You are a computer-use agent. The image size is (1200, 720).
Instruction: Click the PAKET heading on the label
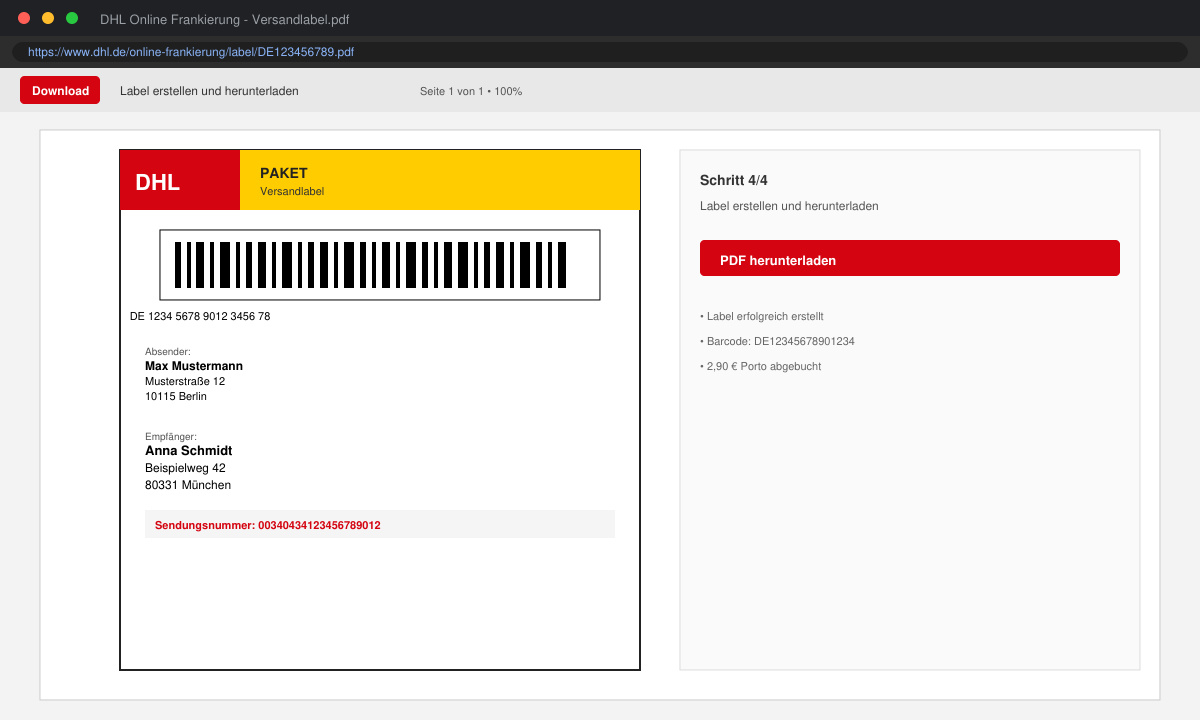[x=284, y=173]
